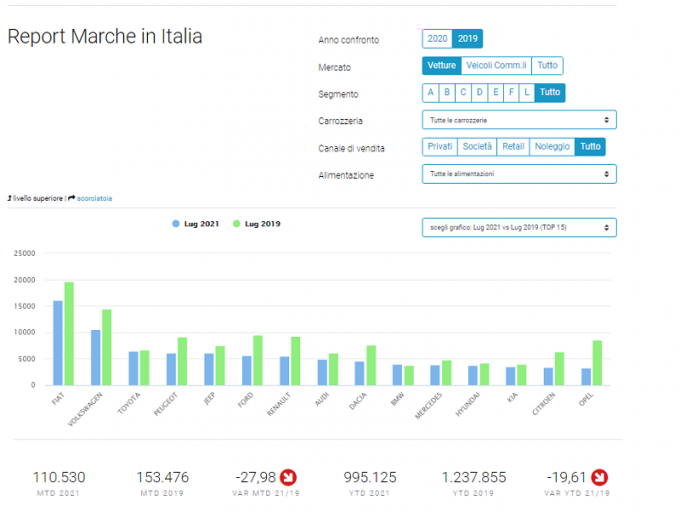Filter sales channel by Retail
Image resolution: width=680 pixels, height=512 pixels.
click(x=513, y=147)
